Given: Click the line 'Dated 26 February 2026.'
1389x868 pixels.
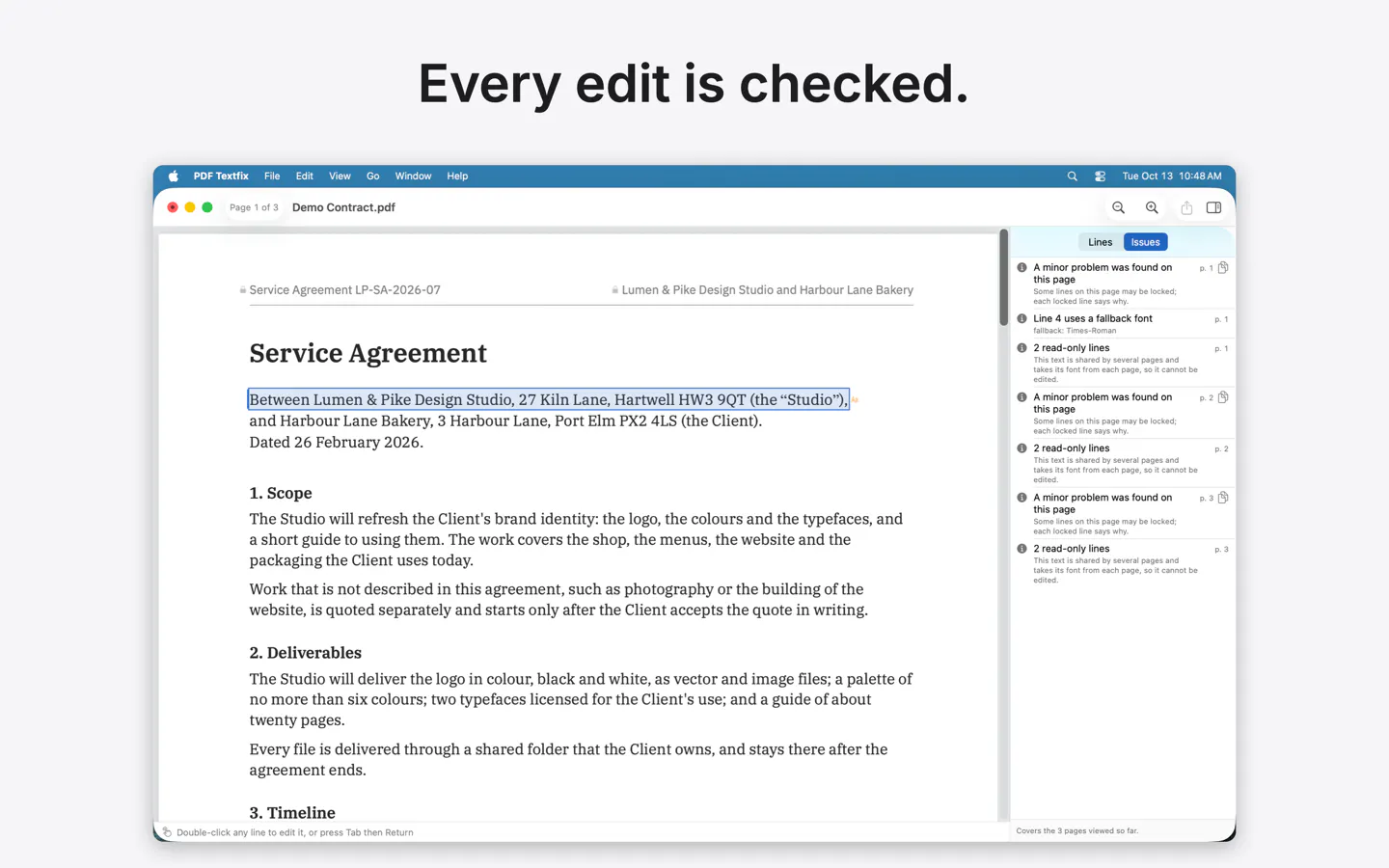Looking at the screenshot, I should tap(337, 442).
